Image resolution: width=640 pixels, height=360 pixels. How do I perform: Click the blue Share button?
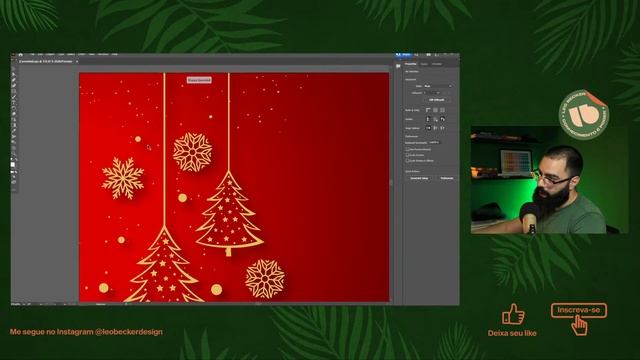(404, 55)
